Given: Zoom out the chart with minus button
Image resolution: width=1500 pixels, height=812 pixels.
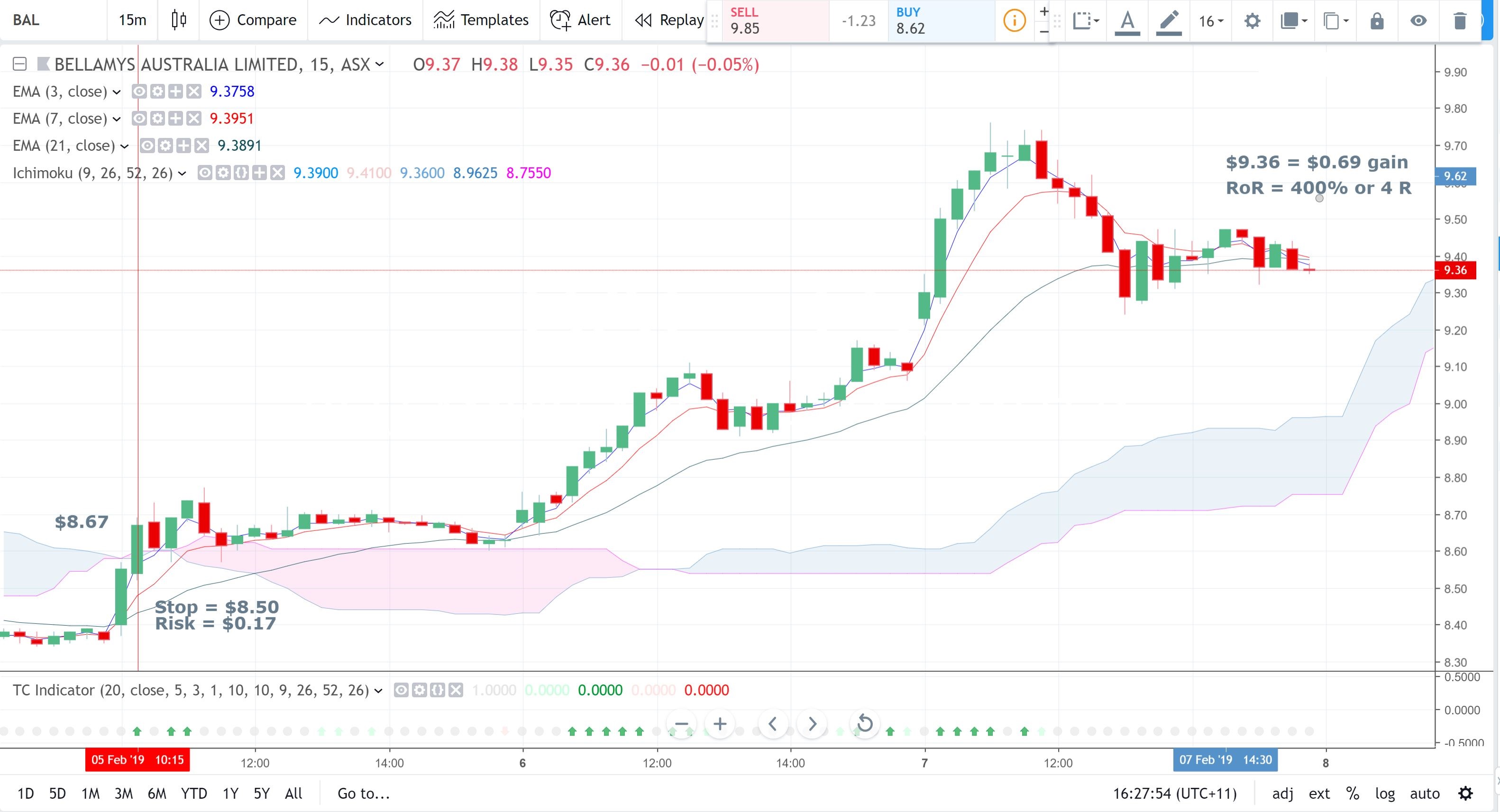Looking at the screenshot, I should coord(681,724).
